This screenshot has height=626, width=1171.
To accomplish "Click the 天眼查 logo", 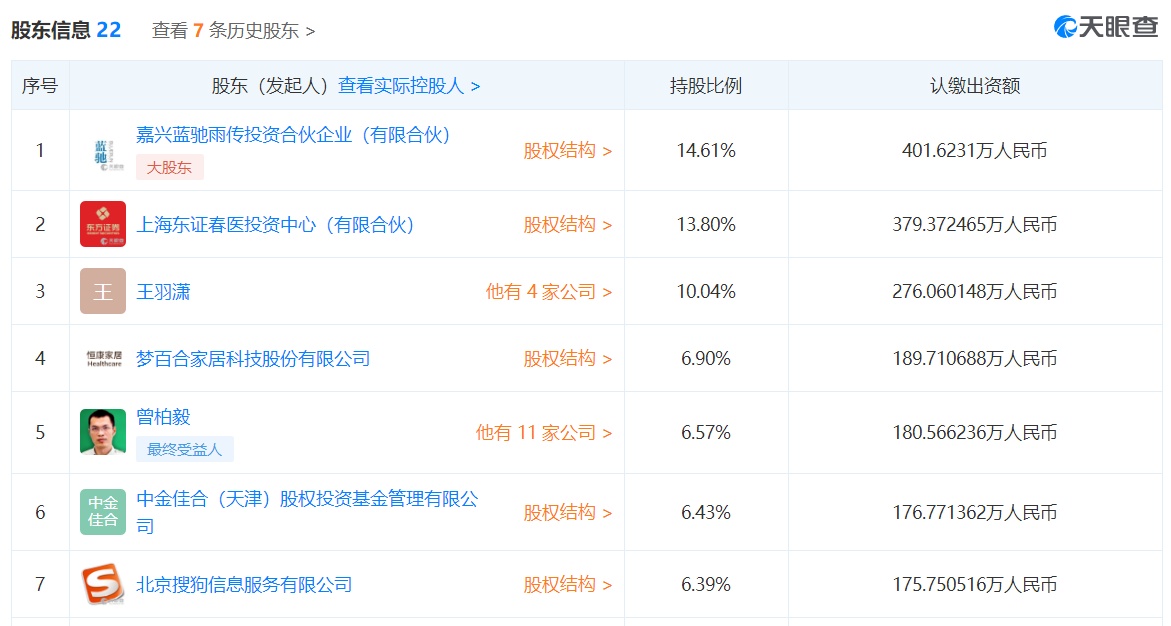I will [x=1106, y=27].
